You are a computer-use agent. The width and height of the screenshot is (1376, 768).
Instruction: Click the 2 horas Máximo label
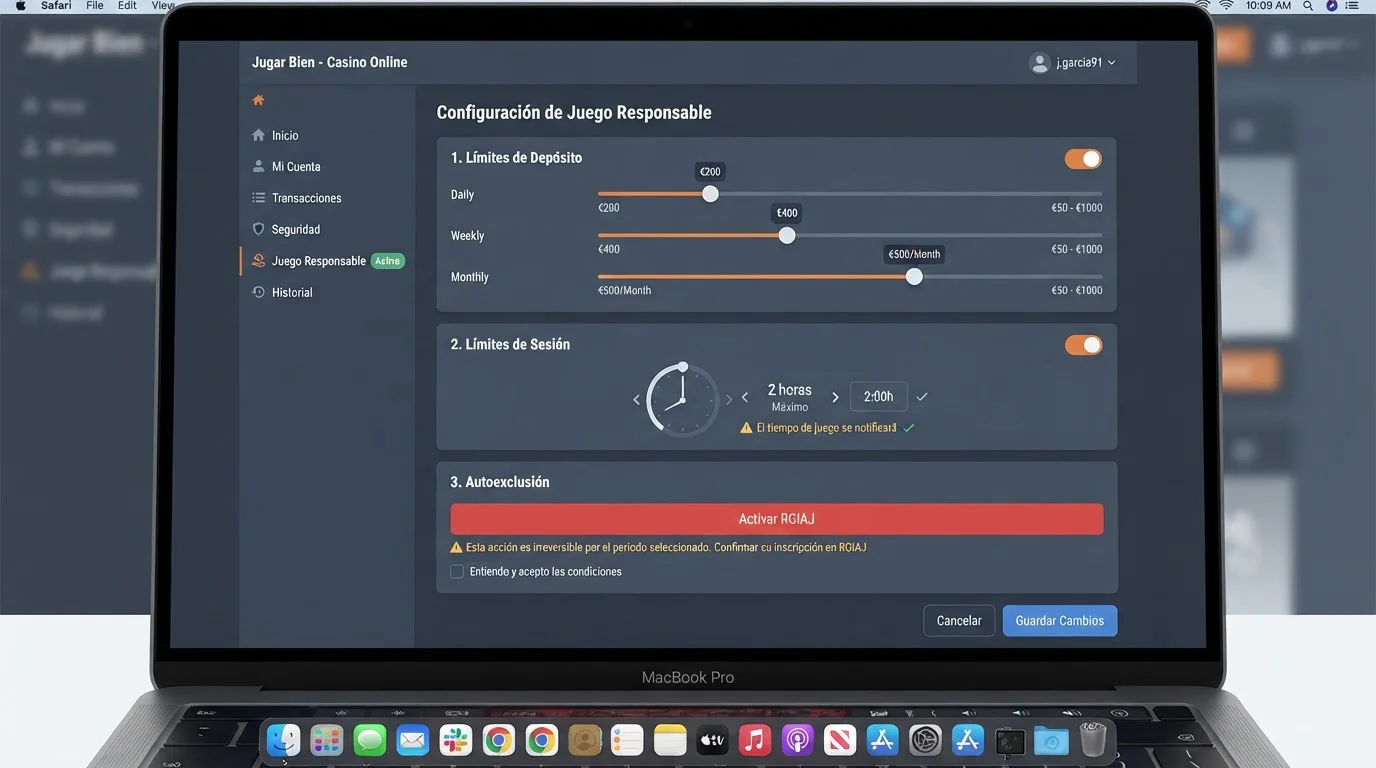(790, 397)
